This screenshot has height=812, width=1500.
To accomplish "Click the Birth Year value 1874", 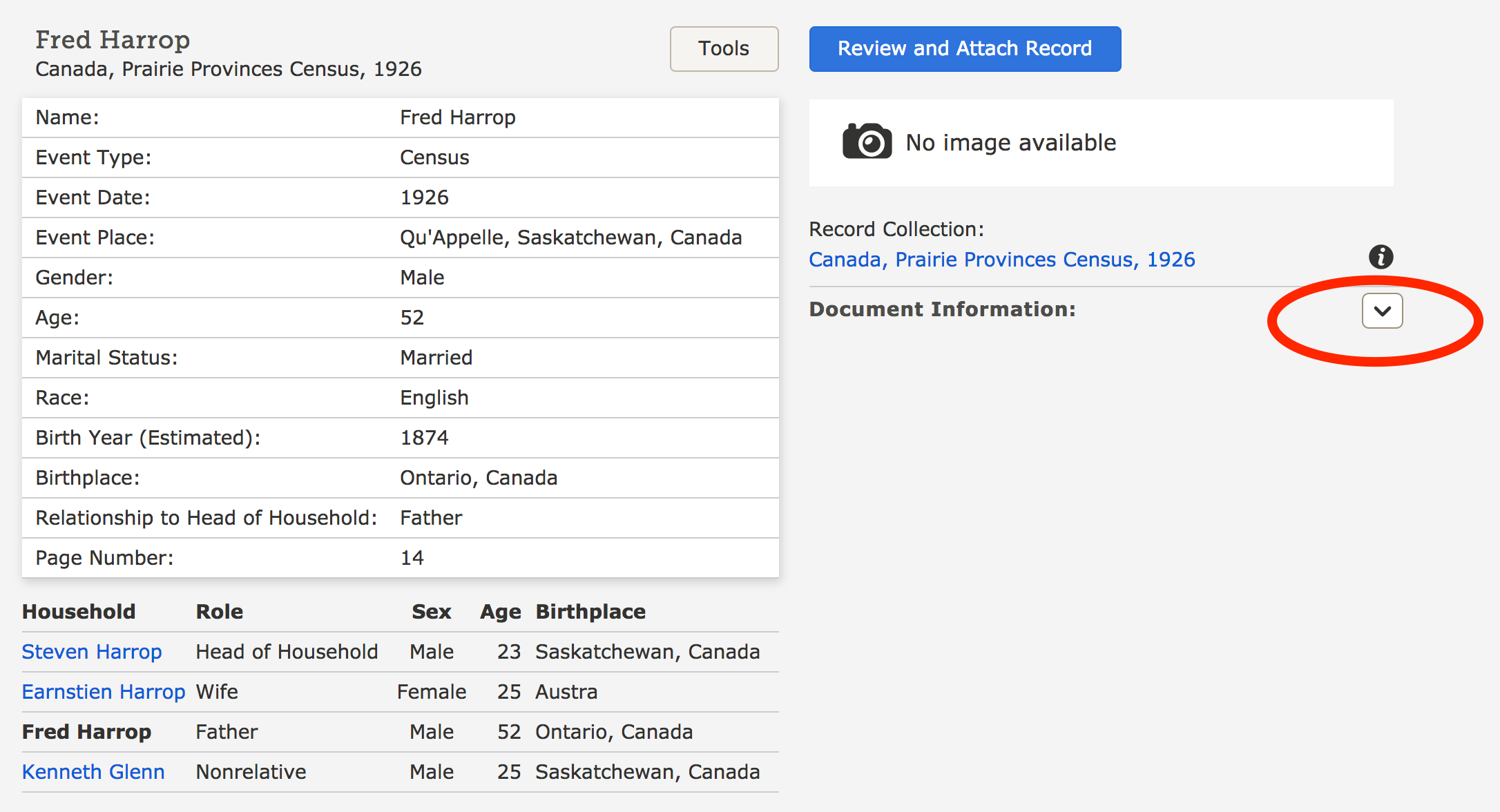I will click(424, 438).
